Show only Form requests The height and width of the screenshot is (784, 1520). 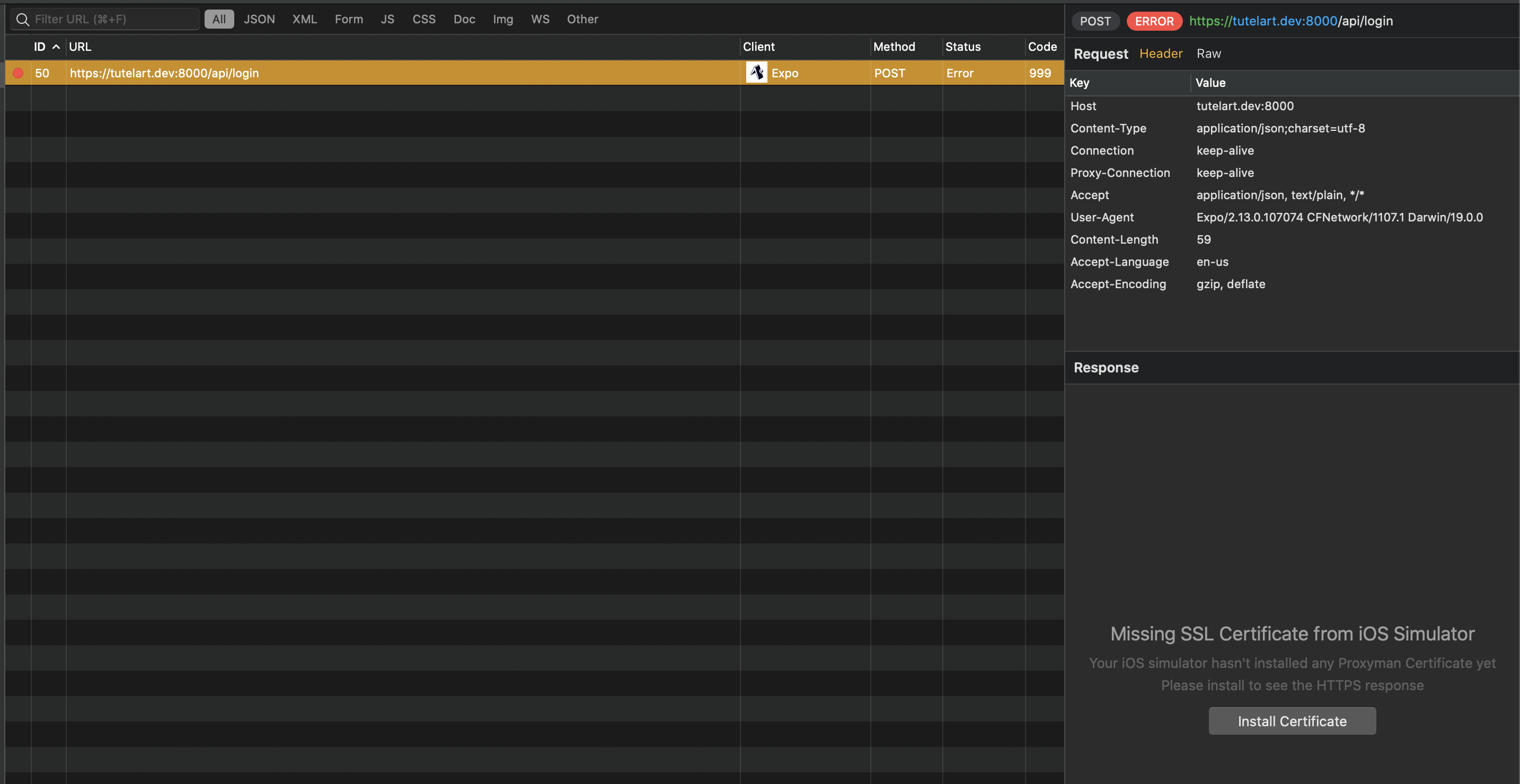point(349,20)
